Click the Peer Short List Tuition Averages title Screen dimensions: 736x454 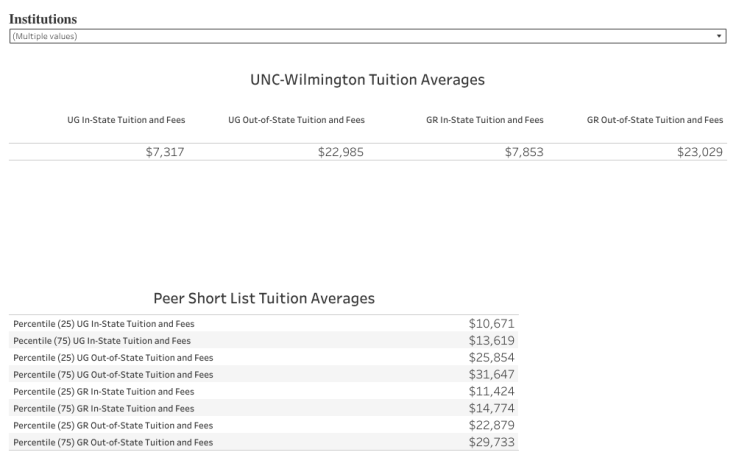pos(264,298)
